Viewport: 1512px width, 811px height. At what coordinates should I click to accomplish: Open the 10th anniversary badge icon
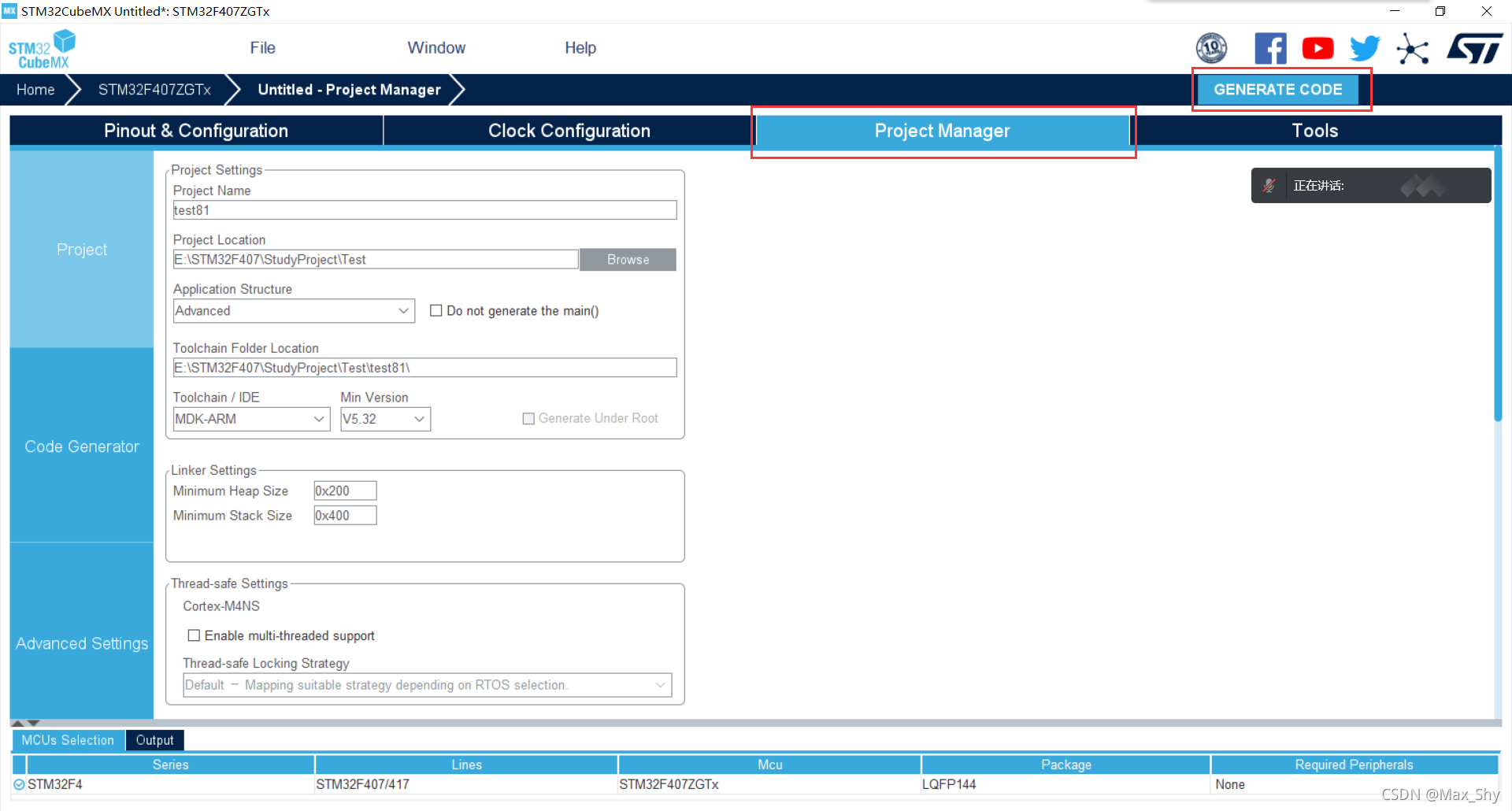(1211, 49)
